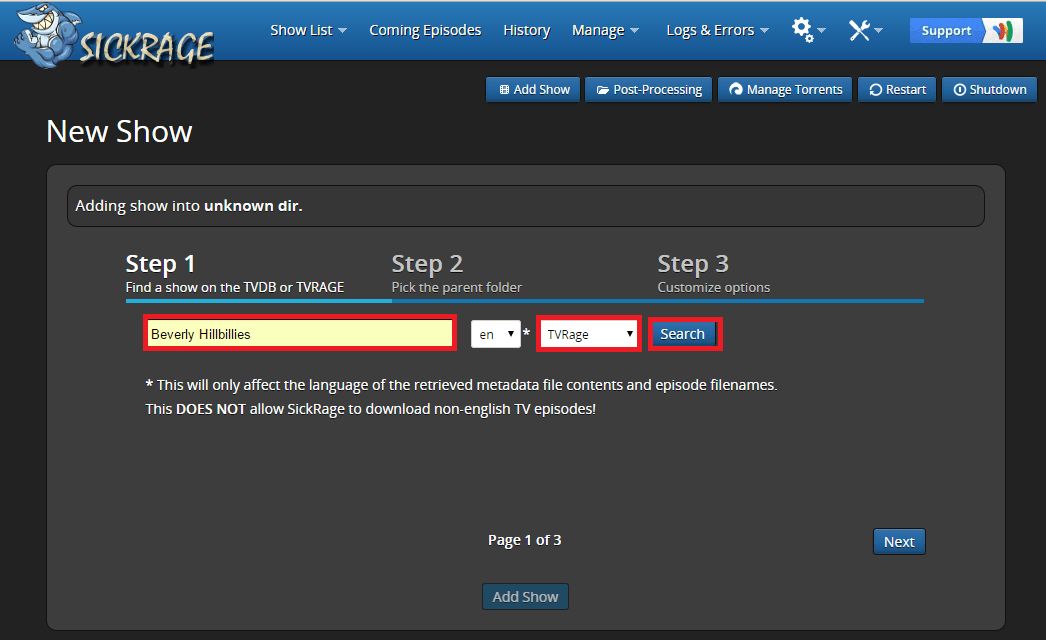Open the TVRage indexer dropdown
The image size is (1046, 640).
(589, 334)
